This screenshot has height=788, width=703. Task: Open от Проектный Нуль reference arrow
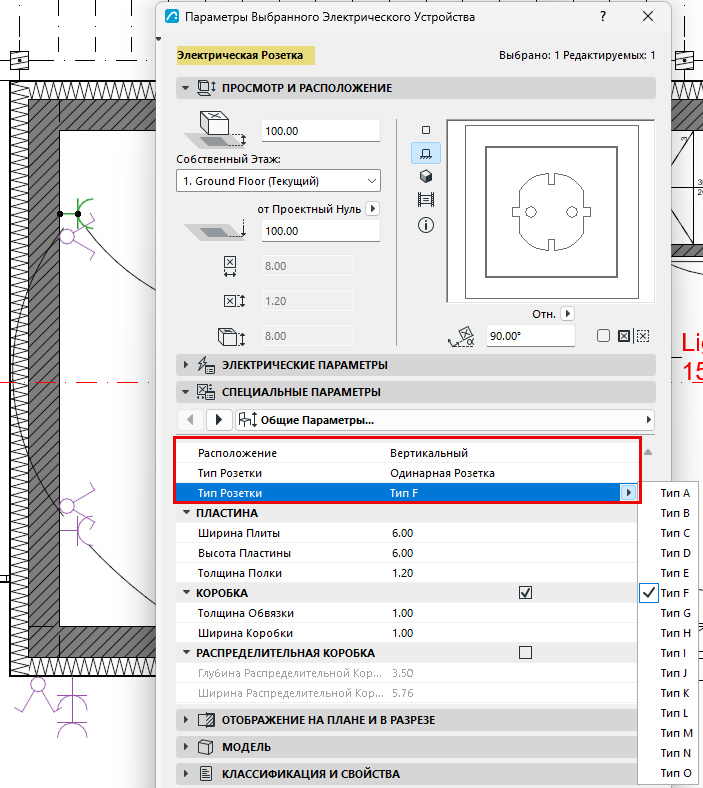coord(372,209)
